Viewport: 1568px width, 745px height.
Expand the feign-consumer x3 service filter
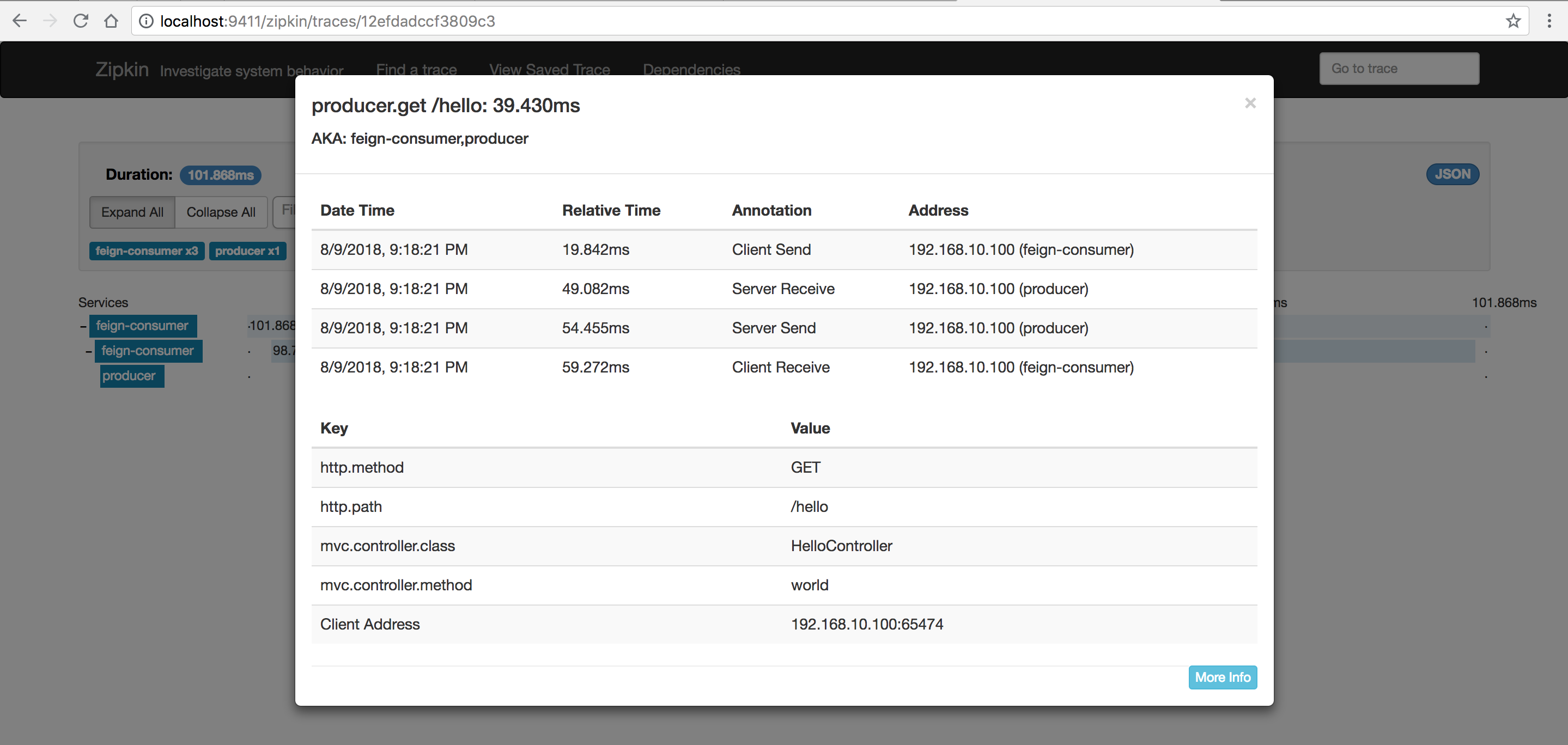coord(143,251)
